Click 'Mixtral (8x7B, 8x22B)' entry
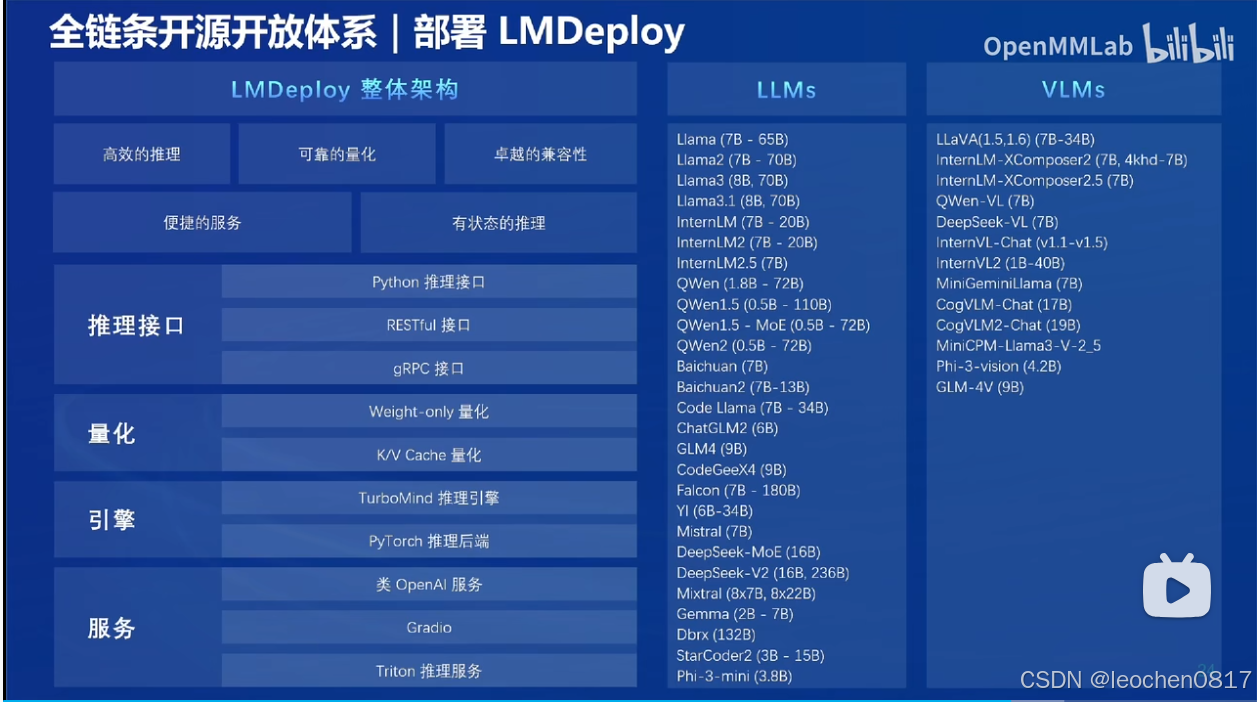 click(746, 593)
